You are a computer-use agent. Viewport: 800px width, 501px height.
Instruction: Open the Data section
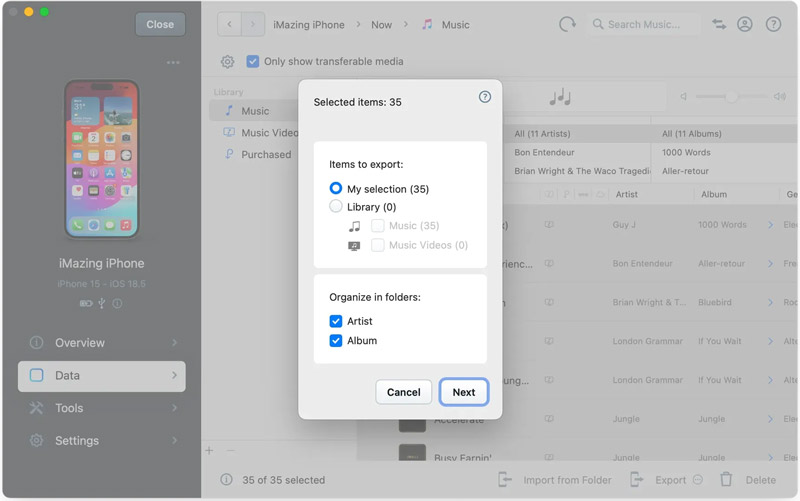pos(102,376)
